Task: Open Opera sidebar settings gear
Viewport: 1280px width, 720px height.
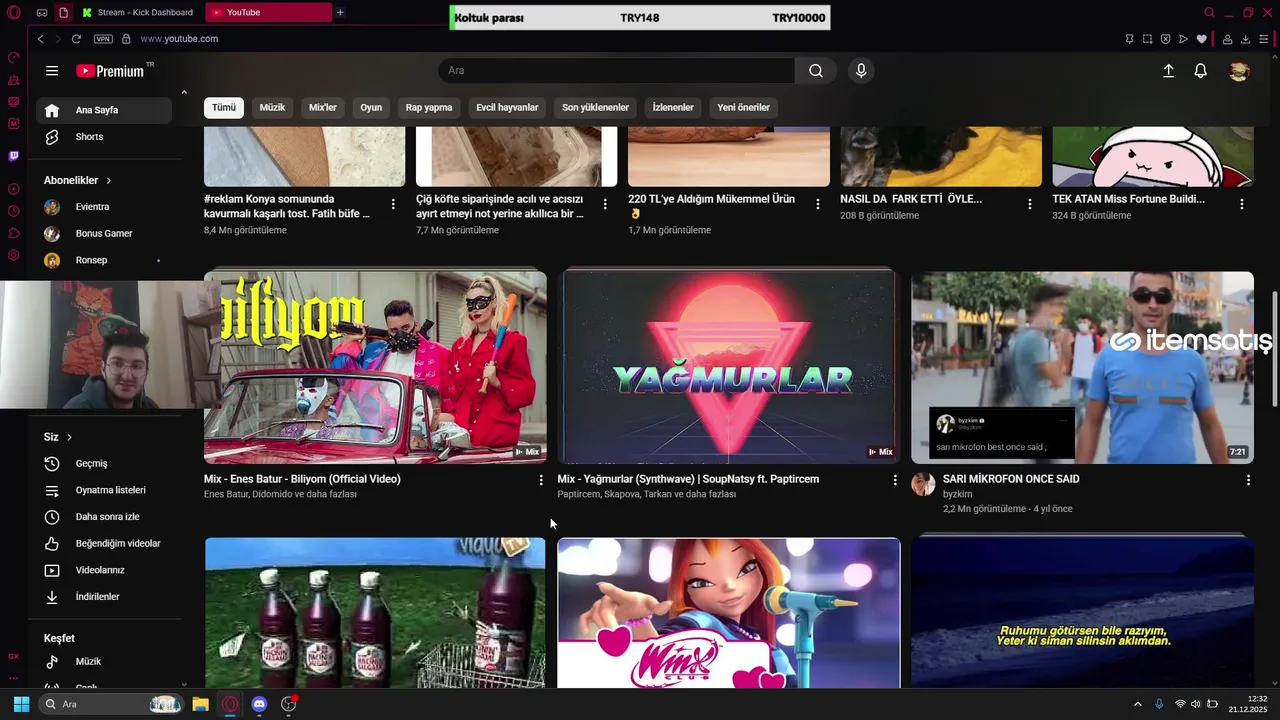Action: point(13,255)
